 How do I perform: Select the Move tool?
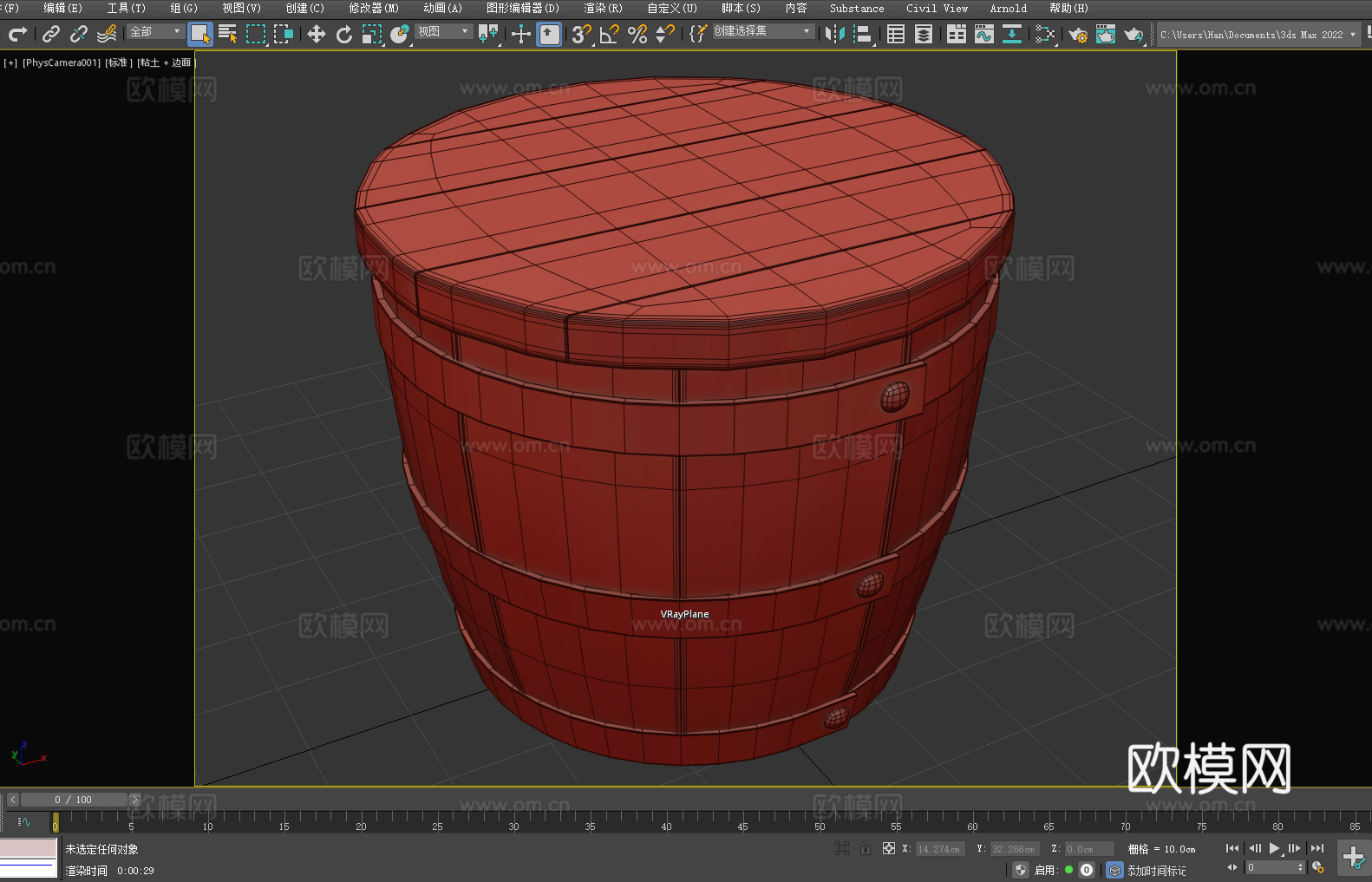coord(317,34)
